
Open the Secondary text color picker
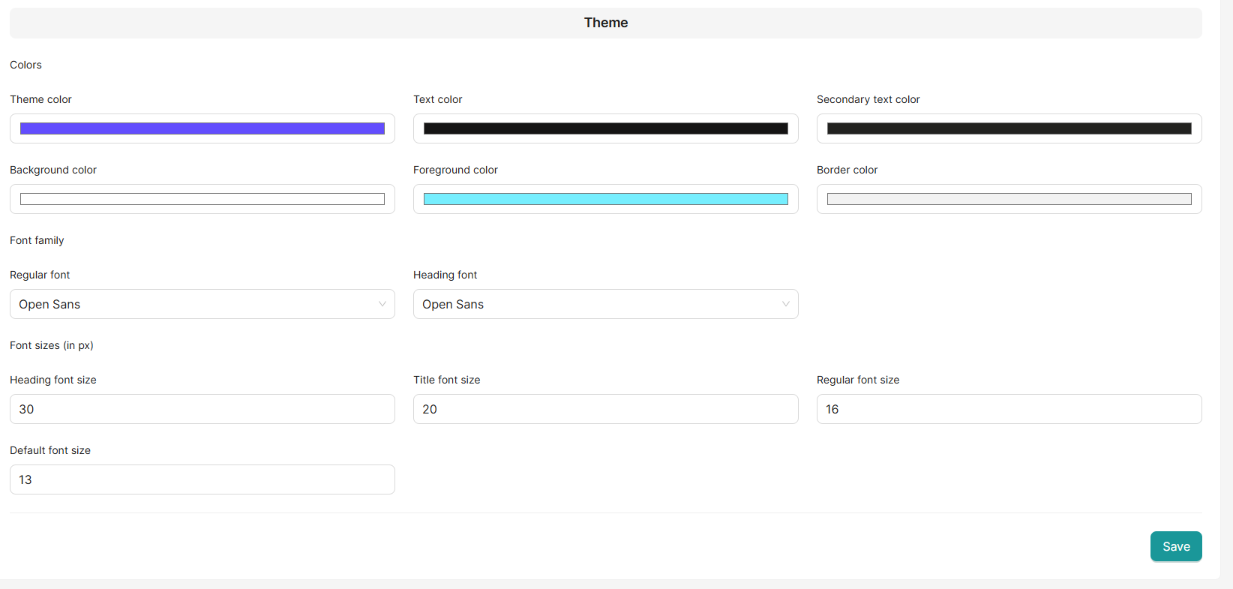coord(1008,128)
